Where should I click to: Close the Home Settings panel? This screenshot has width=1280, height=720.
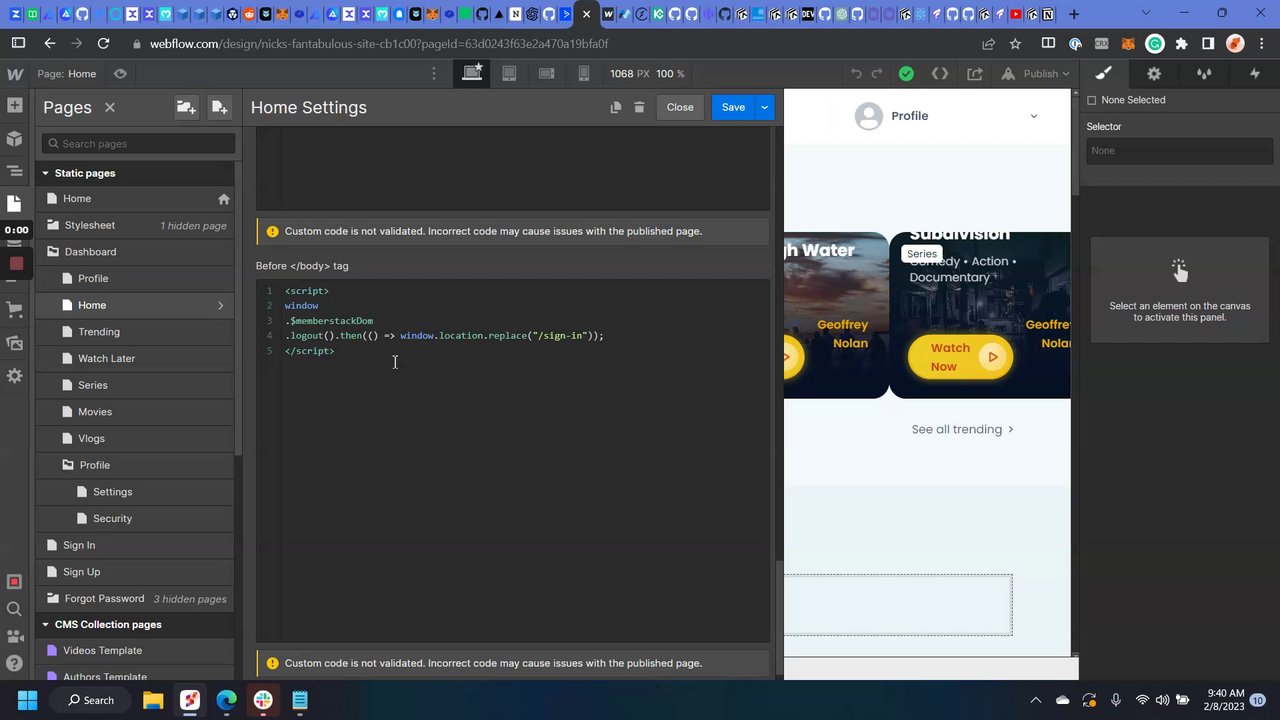click(x=680, y=107)
